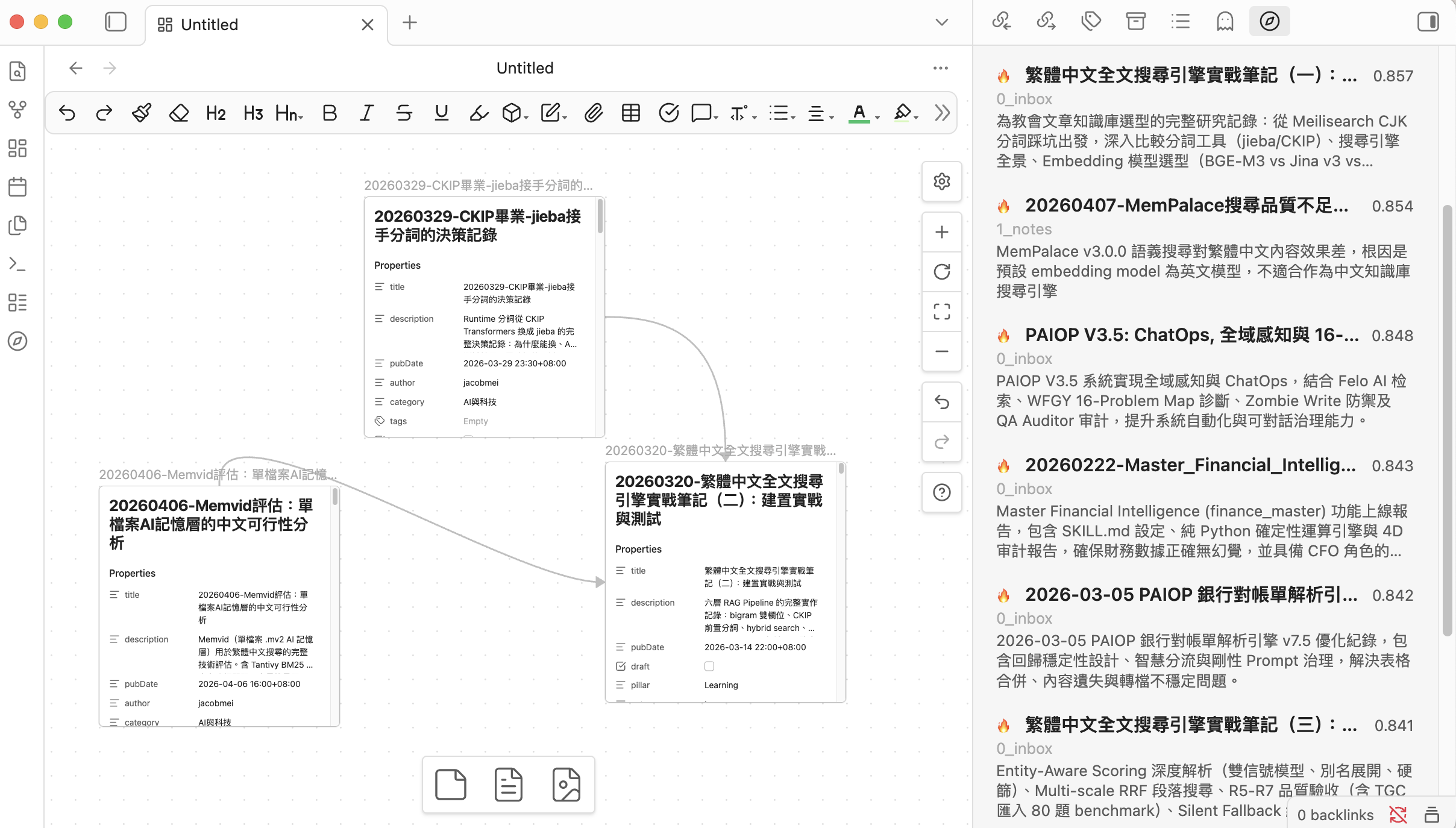
Task: Pick the font color swatch A
Action: coord(859,113)
